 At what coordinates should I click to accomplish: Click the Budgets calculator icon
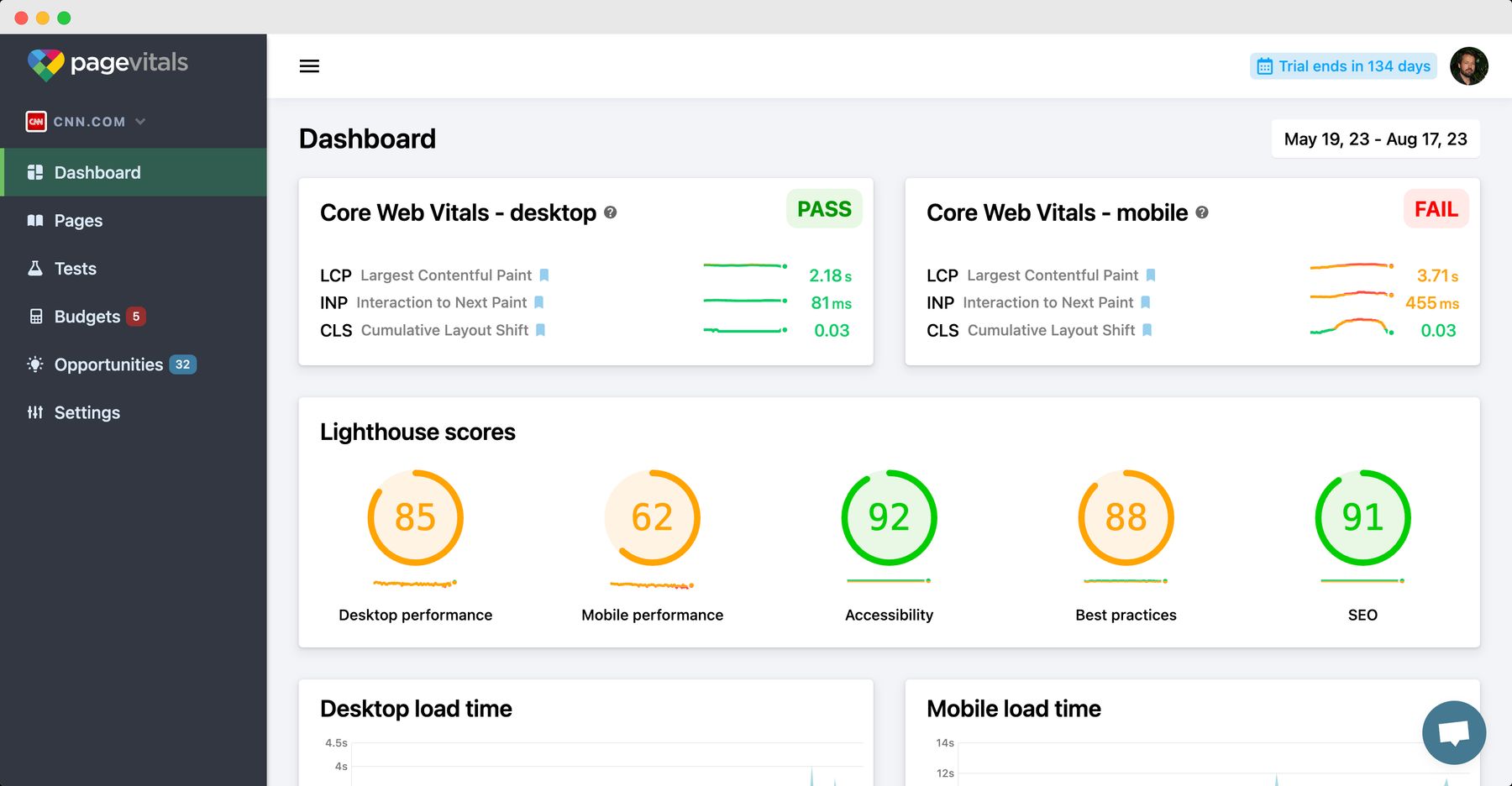coord(34,317)
